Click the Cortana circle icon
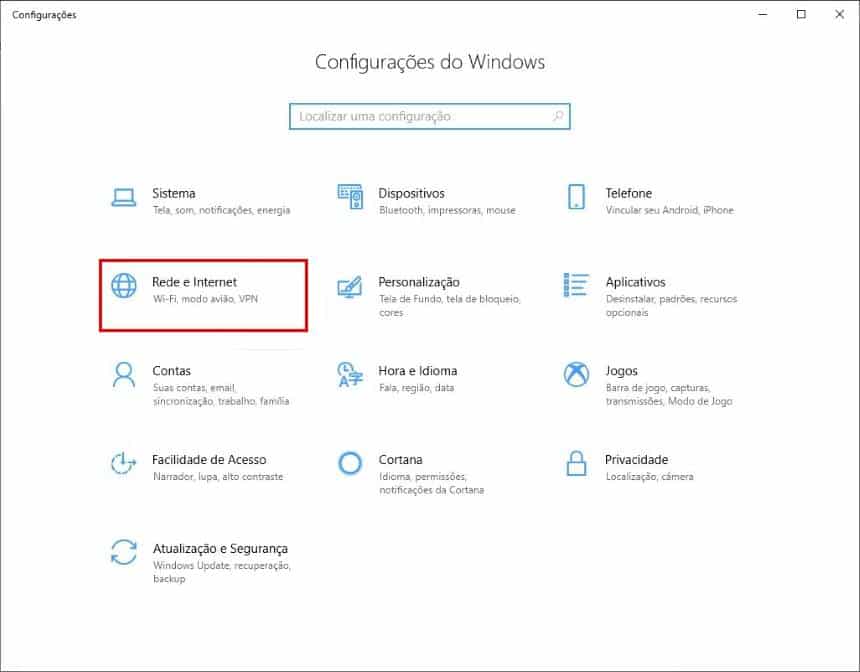 tap(350, 463)
